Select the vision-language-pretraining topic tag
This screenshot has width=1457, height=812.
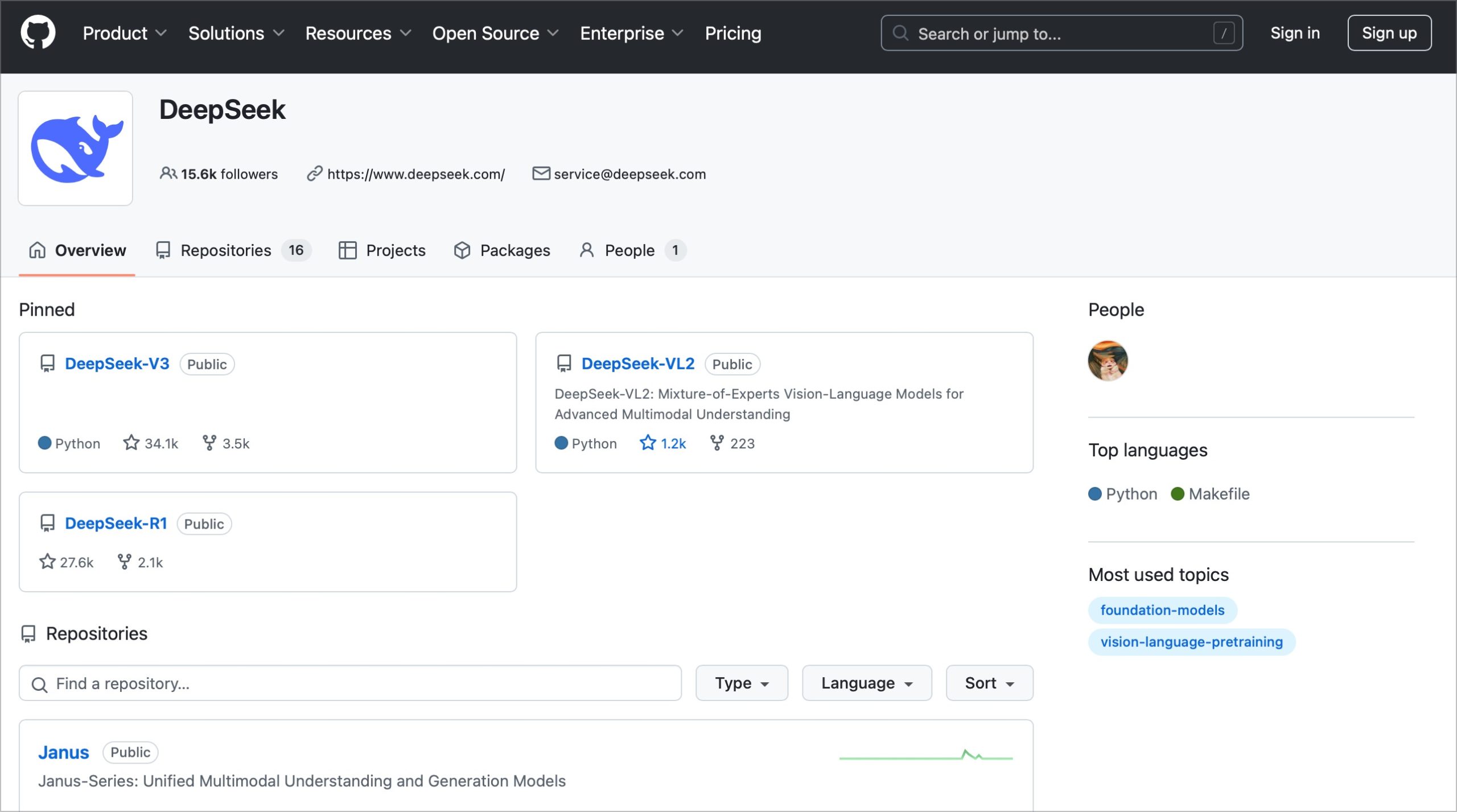point(1192,642)
